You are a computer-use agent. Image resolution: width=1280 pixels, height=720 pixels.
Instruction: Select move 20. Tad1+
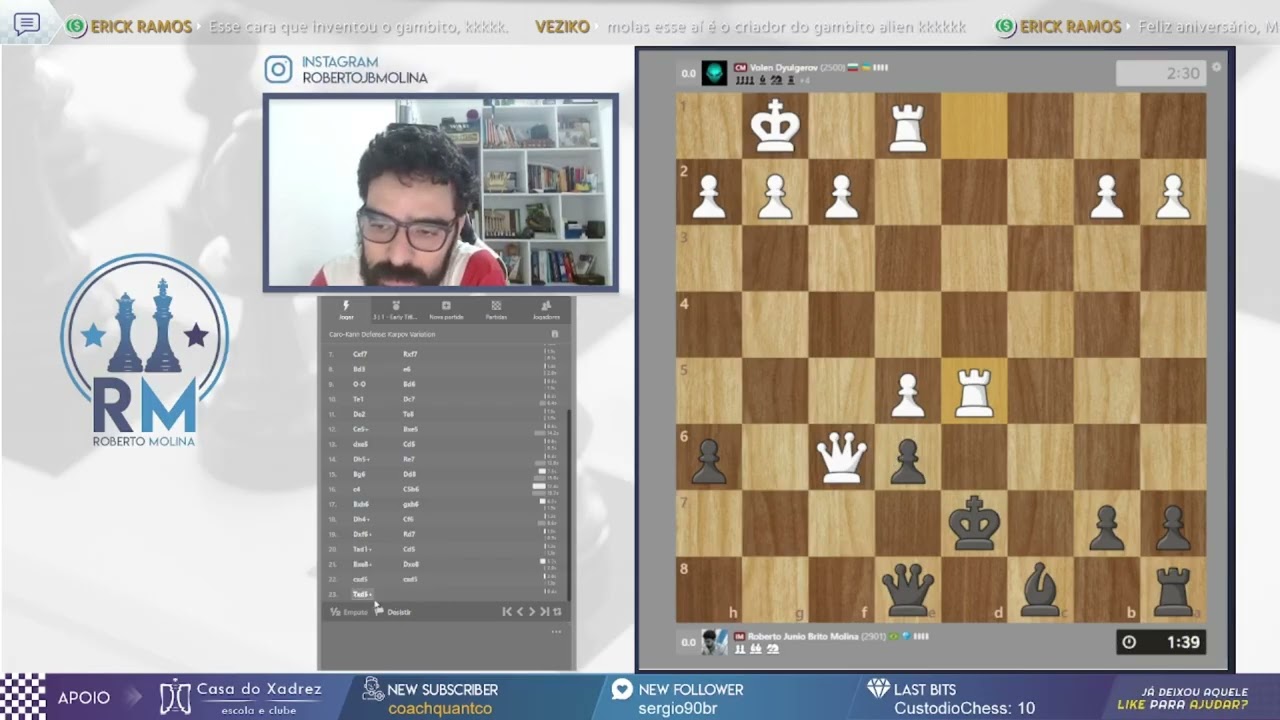pyautogui.click(x=362, y=549)
